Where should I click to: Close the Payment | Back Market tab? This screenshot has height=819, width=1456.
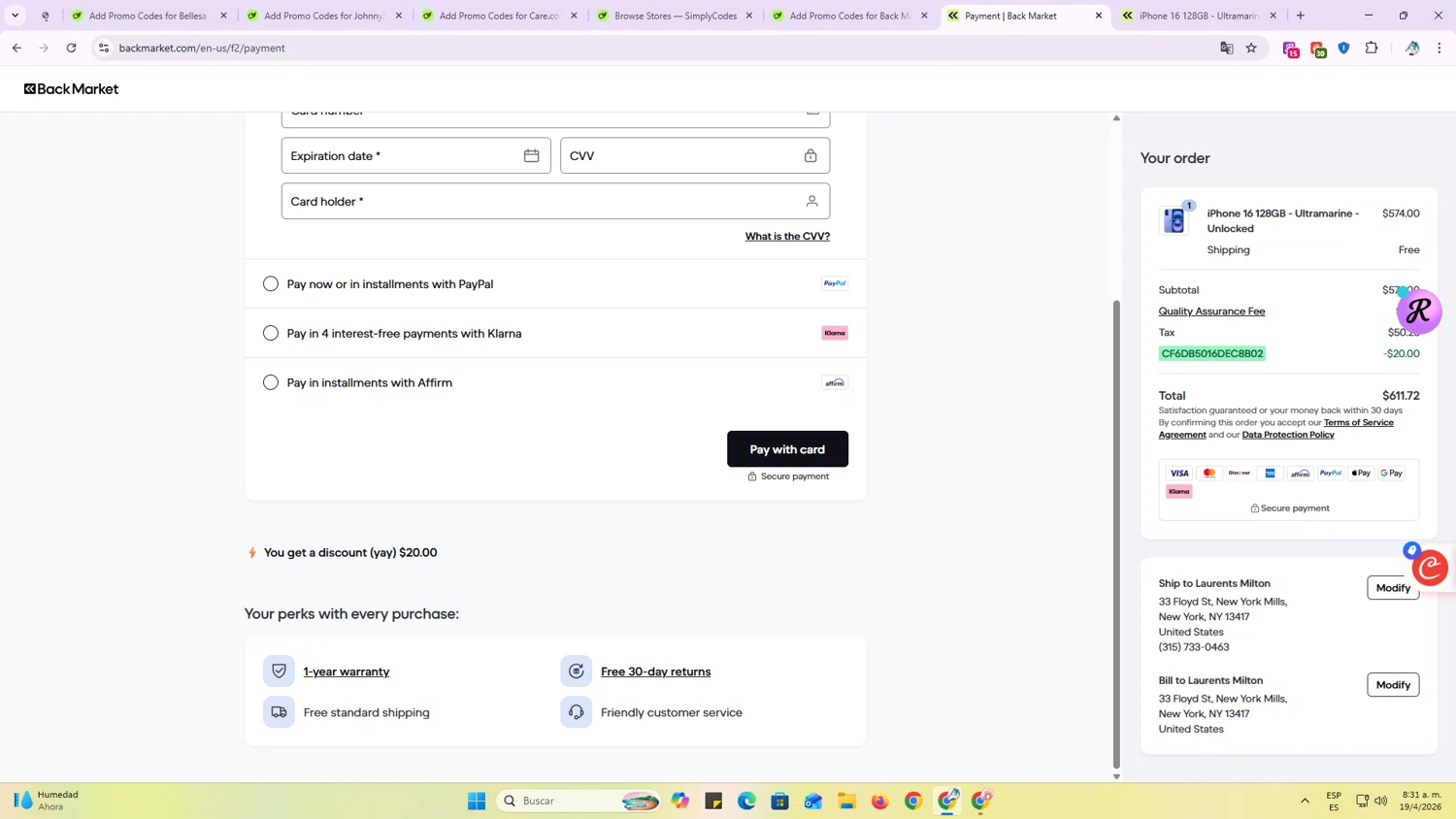click(1099, 16)
